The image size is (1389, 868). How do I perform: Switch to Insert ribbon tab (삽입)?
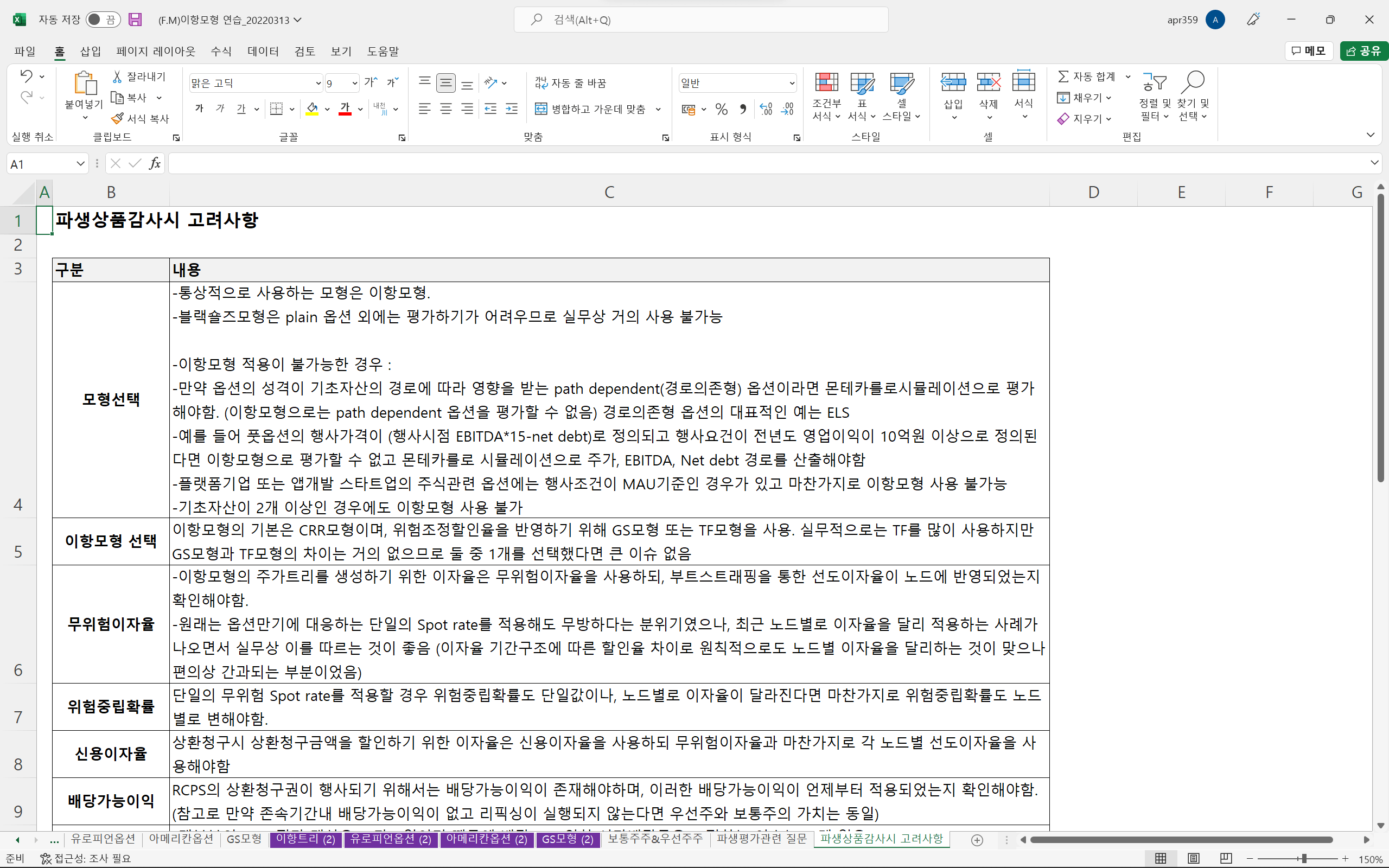(x=90, y=51)
